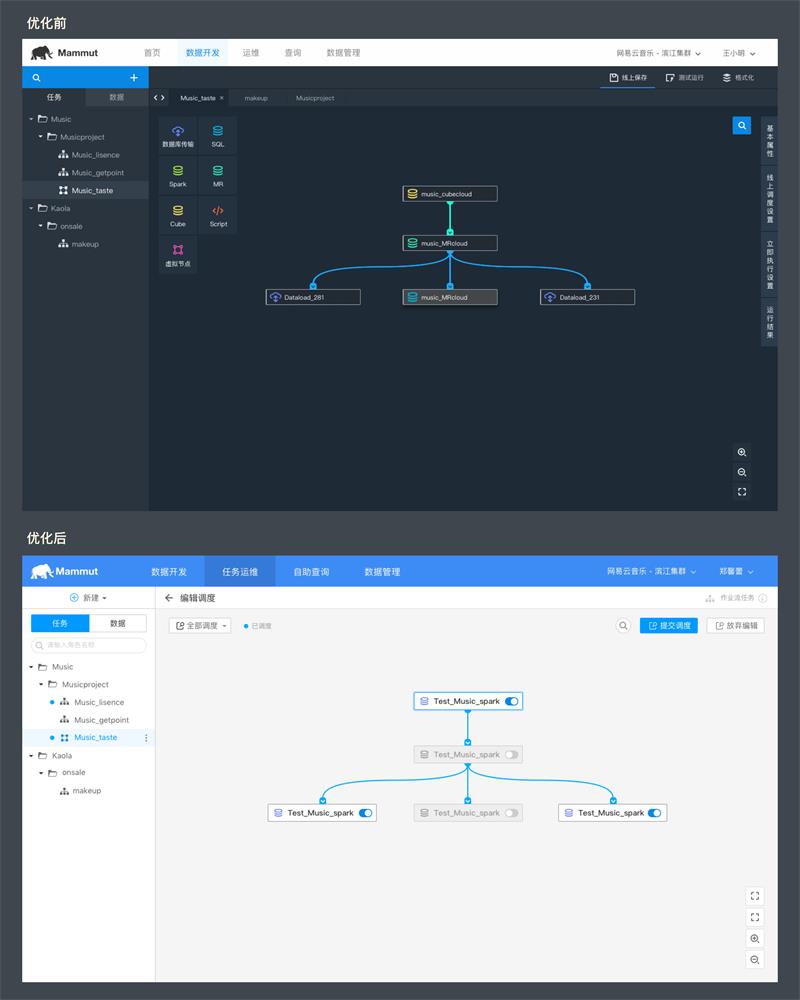Screen dimensions: 800x1000
Task: Toggle the switch on the top Test_Music_spark node
Action: click(512, 702)
